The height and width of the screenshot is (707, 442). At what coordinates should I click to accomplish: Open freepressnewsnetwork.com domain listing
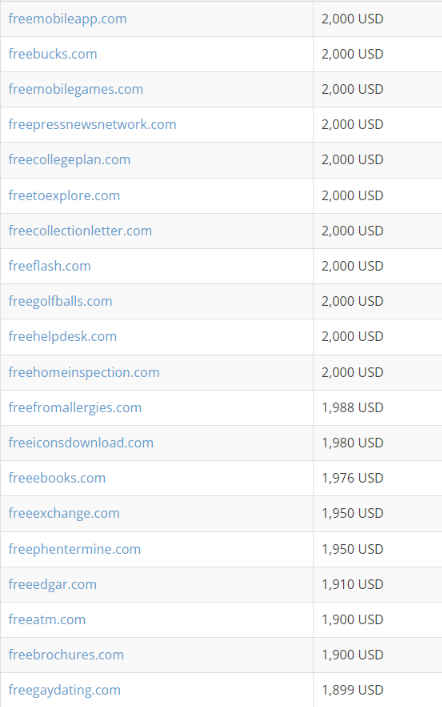click(x=92, y=124)
